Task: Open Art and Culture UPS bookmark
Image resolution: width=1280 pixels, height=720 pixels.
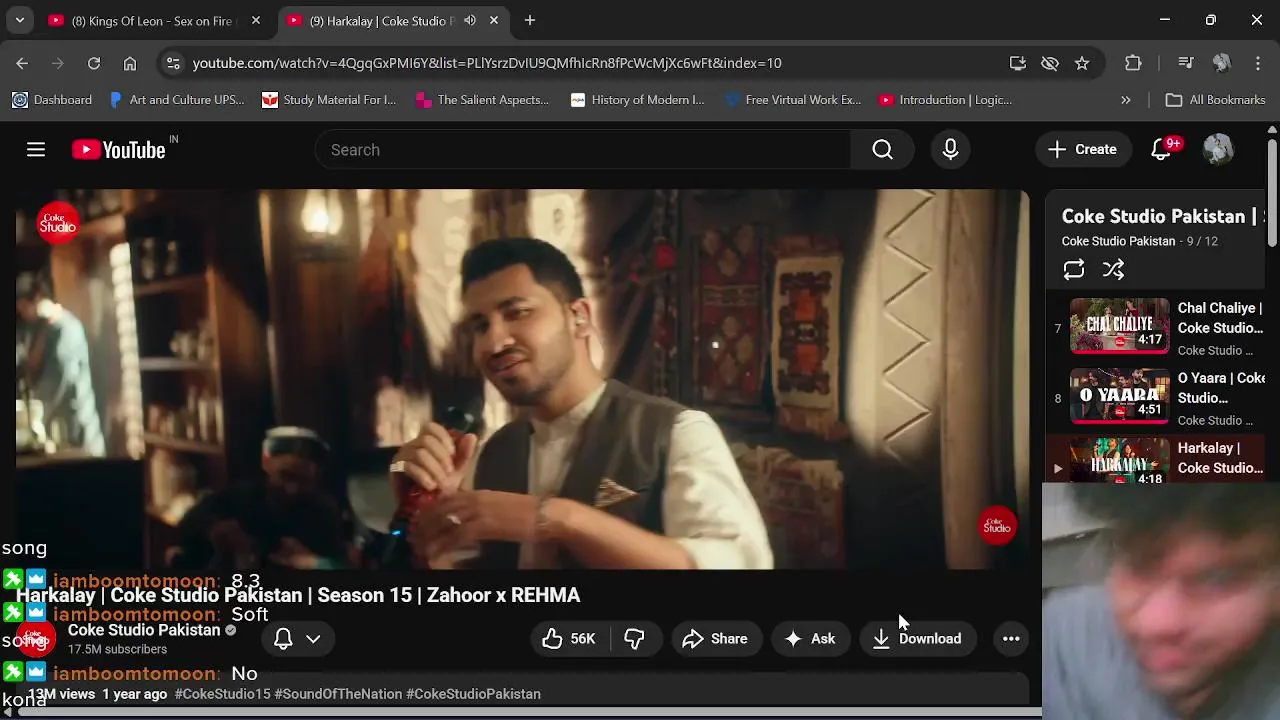Action: (x=177, y=100)
